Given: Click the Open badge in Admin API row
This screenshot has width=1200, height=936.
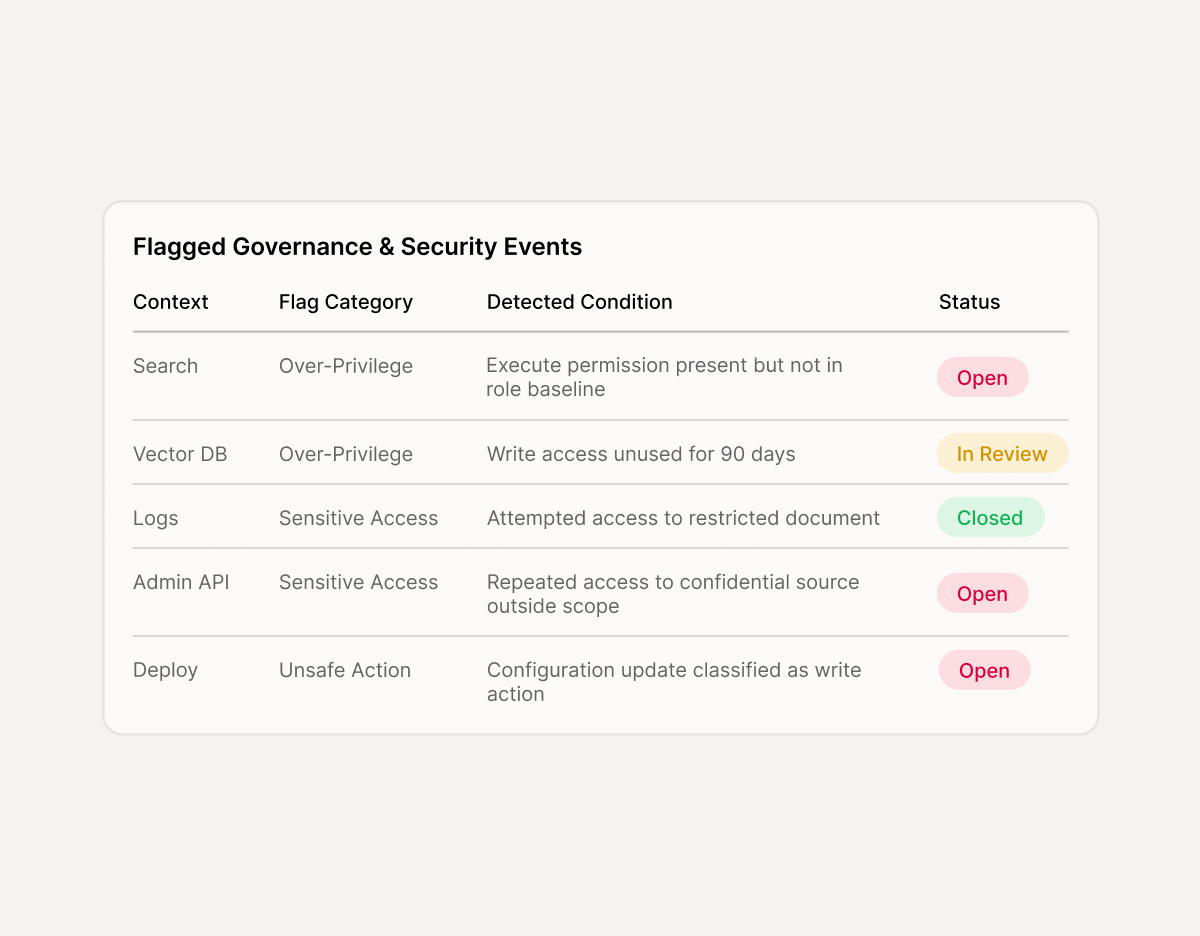Looking at the screenshot, I should (x=982, y=594).
